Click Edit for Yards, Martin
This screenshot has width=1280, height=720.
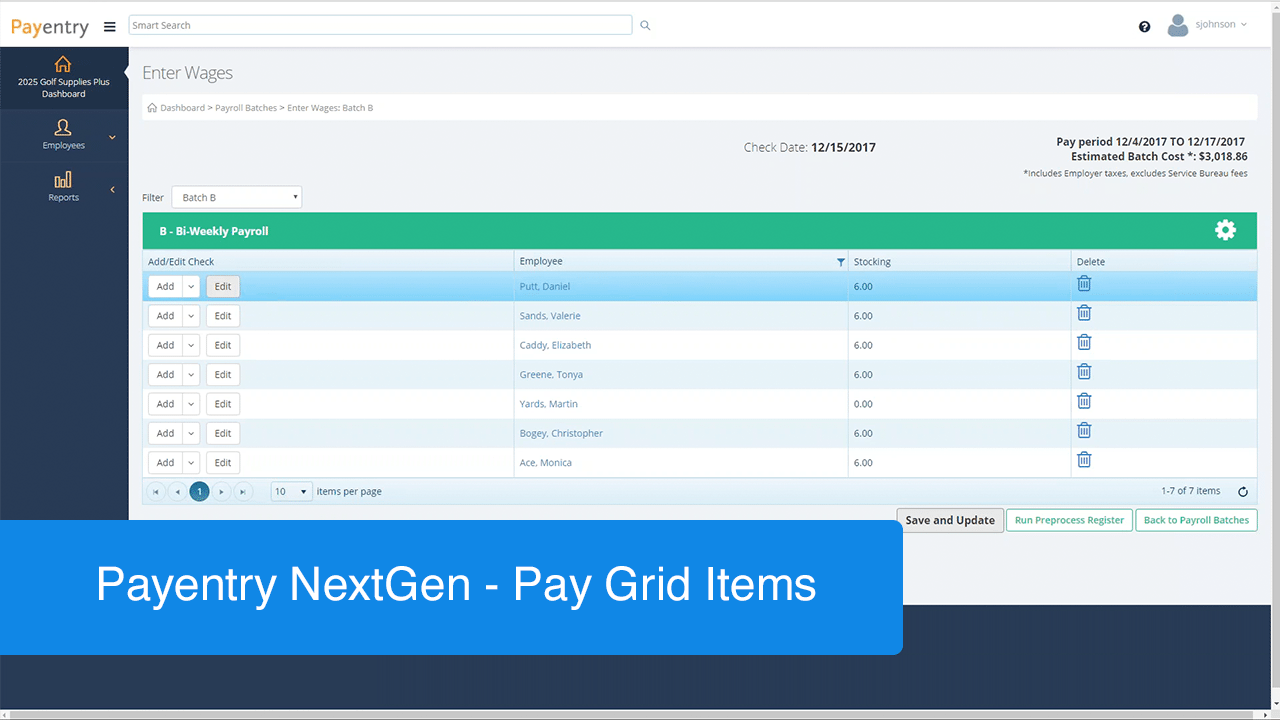point(223,404)
